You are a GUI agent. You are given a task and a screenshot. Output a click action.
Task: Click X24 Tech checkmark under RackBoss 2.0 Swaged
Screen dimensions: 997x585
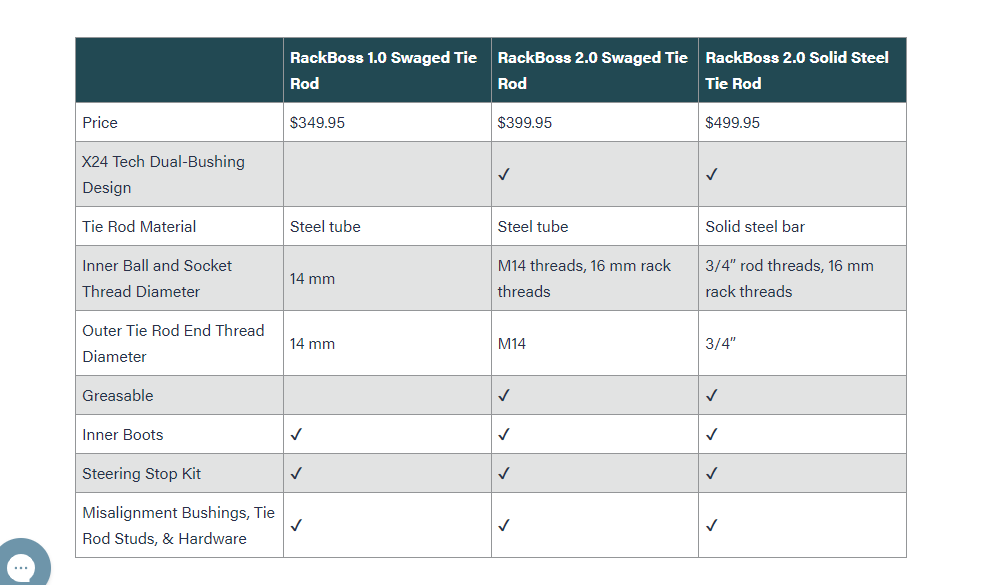504,174
